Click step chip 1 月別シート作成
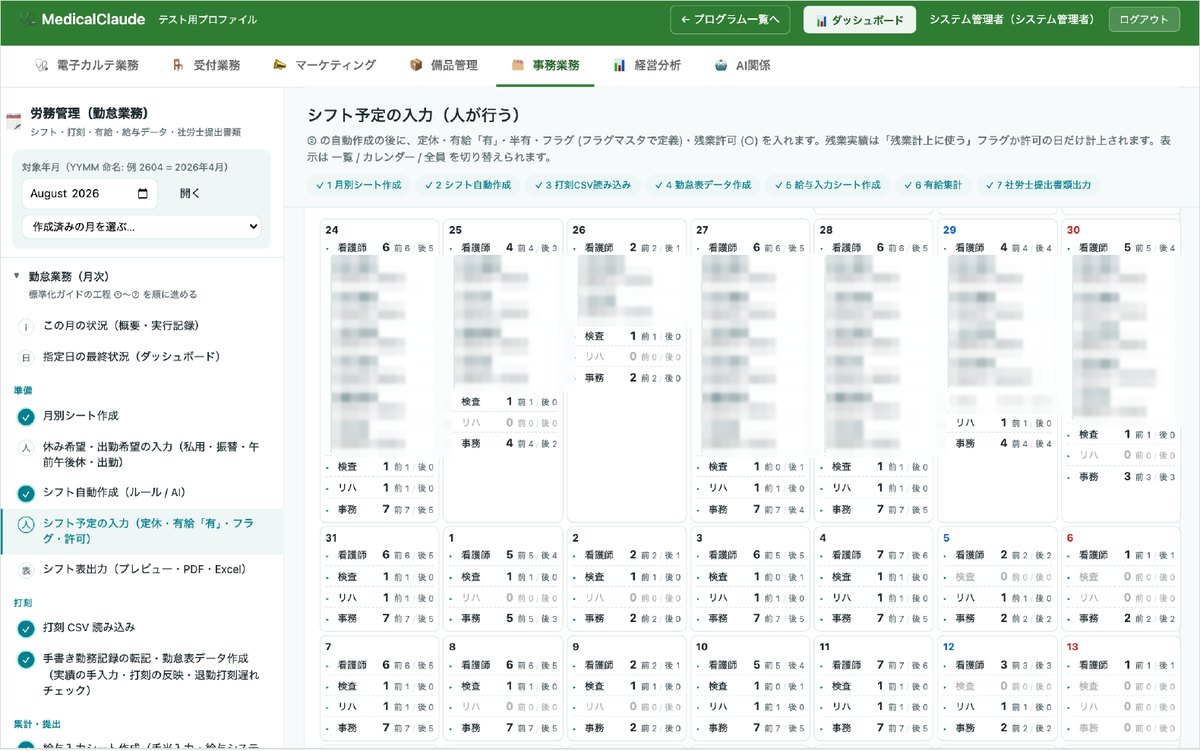 tap(358, 185)
